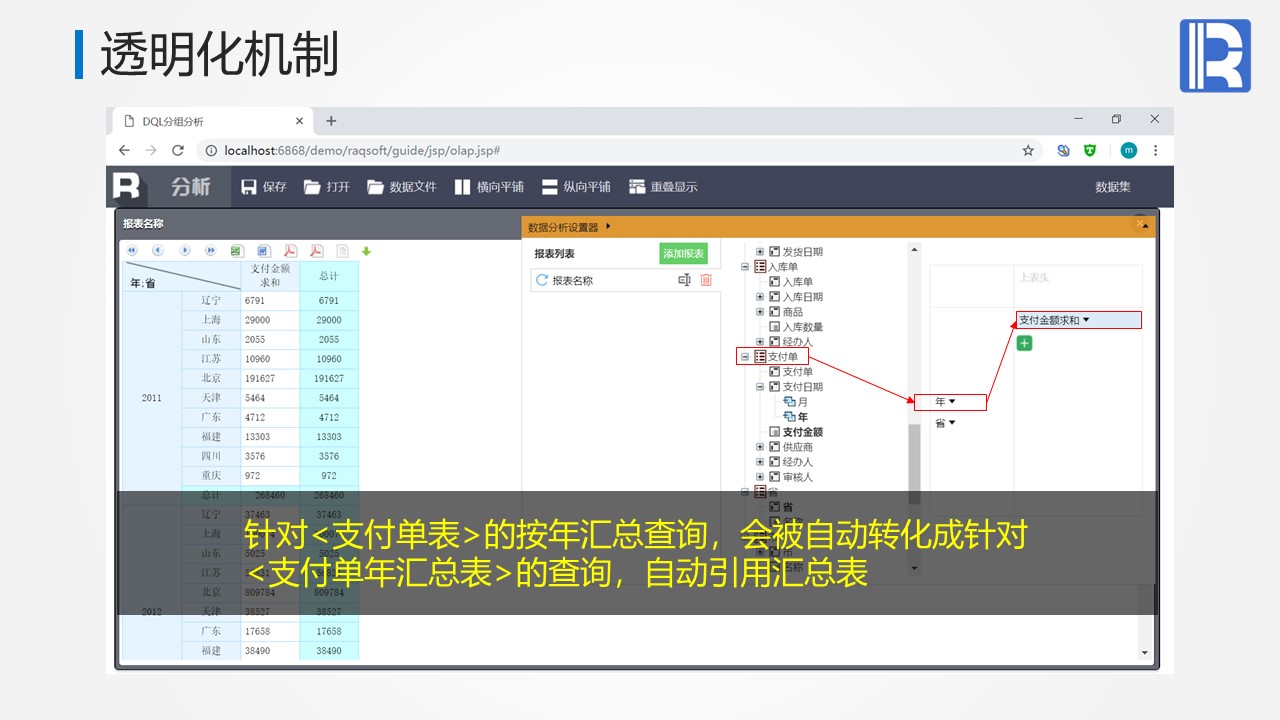Select the 入库单 field under 入库单 table

[x=798, y=282]
